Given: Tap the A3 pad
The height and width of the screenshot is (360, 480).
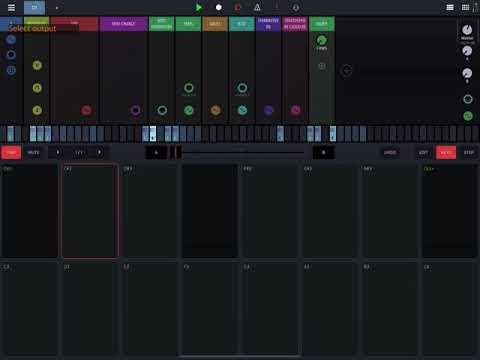Looking at the screenshot, I should [x=330, y=309].
